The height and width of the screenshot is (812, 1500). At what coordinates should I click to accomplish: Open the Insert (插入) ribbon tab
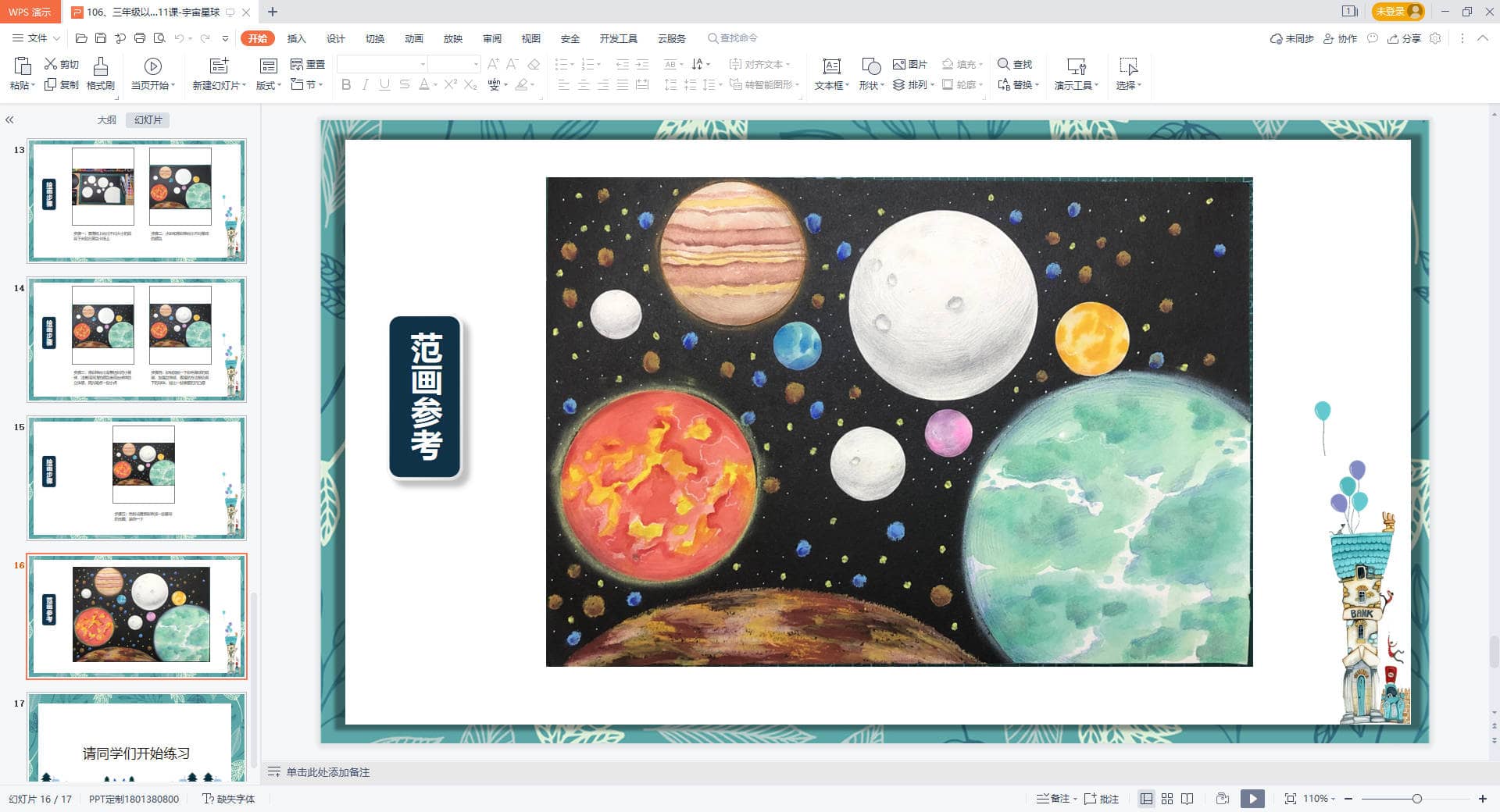point(296,38)
